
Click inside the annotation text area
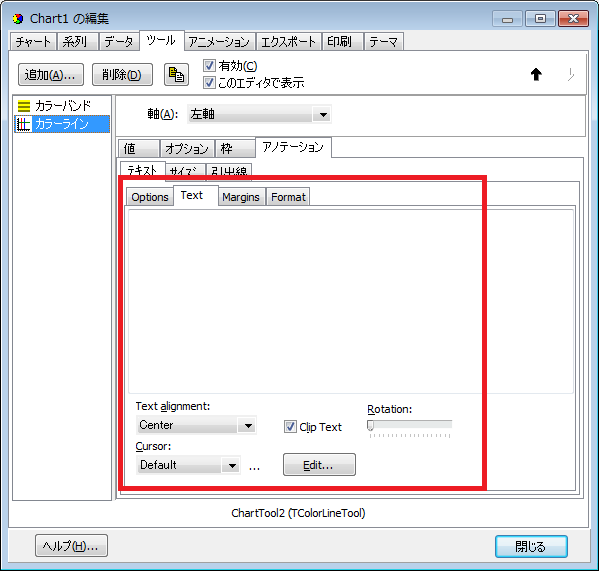(350, 301)
